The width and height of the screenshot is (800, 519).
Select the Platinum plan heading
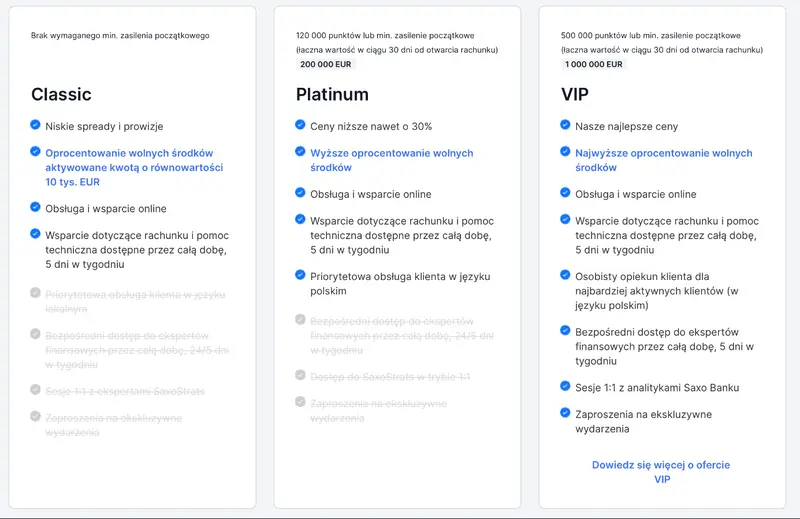tap(332, 95)
